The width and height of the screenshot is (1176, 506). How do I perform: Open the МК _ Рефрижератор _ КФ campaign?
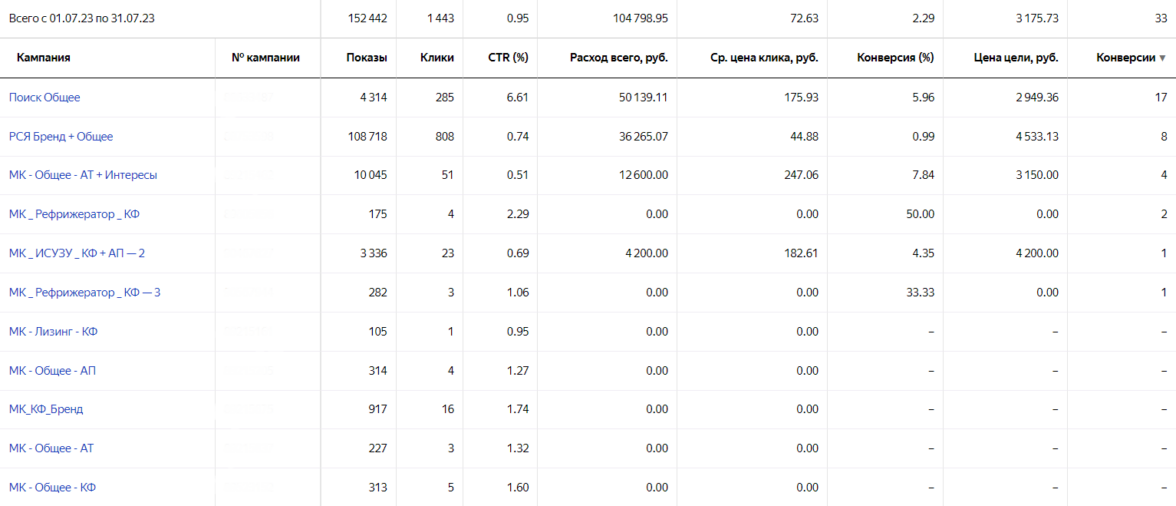pyautogui.click(x=74, y=214)
